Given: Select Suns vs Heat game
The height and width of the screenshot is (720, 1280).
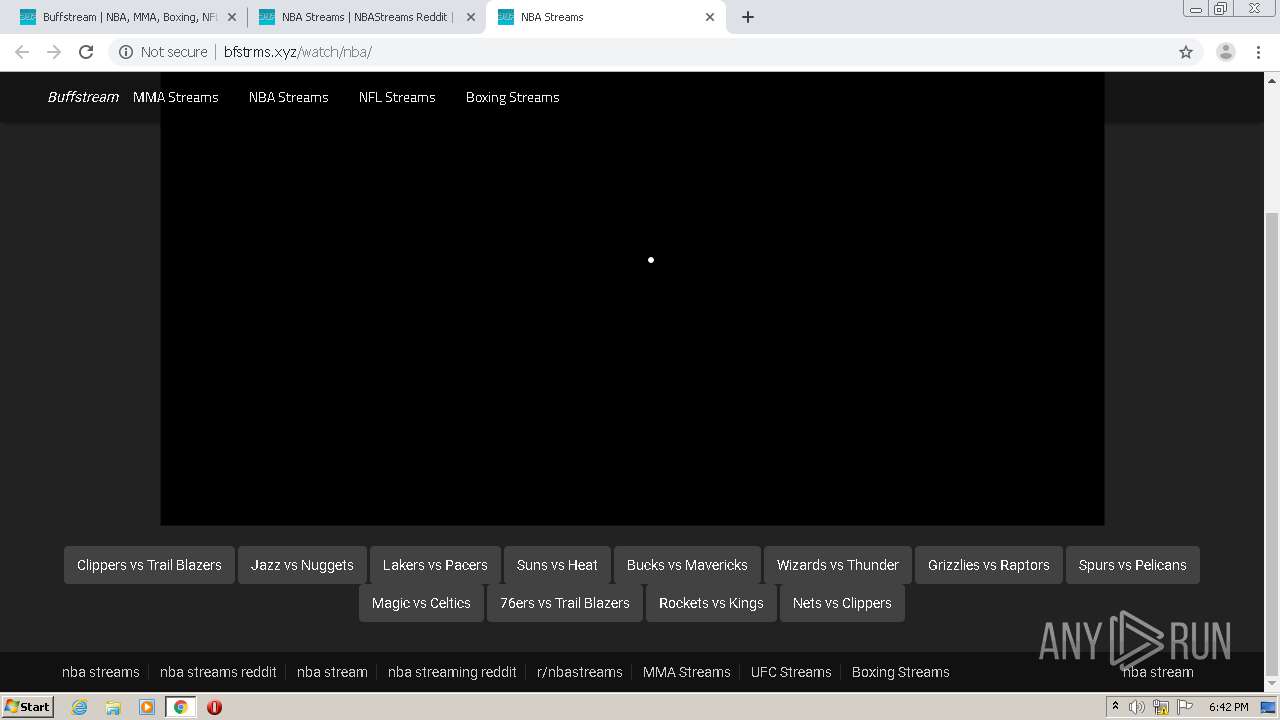Looking at the screenshot, I should pyautogui.click(x=557, y=565).
